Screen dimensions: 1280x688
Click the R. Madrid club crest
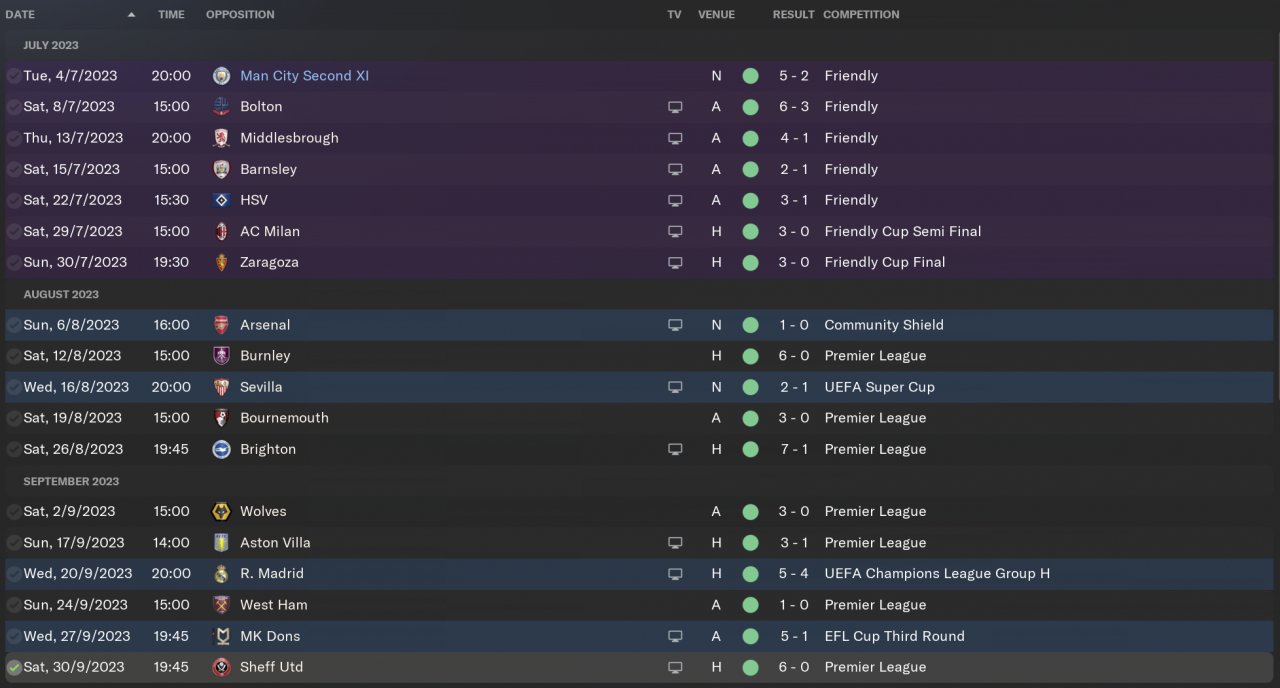[x=221, y=574]
